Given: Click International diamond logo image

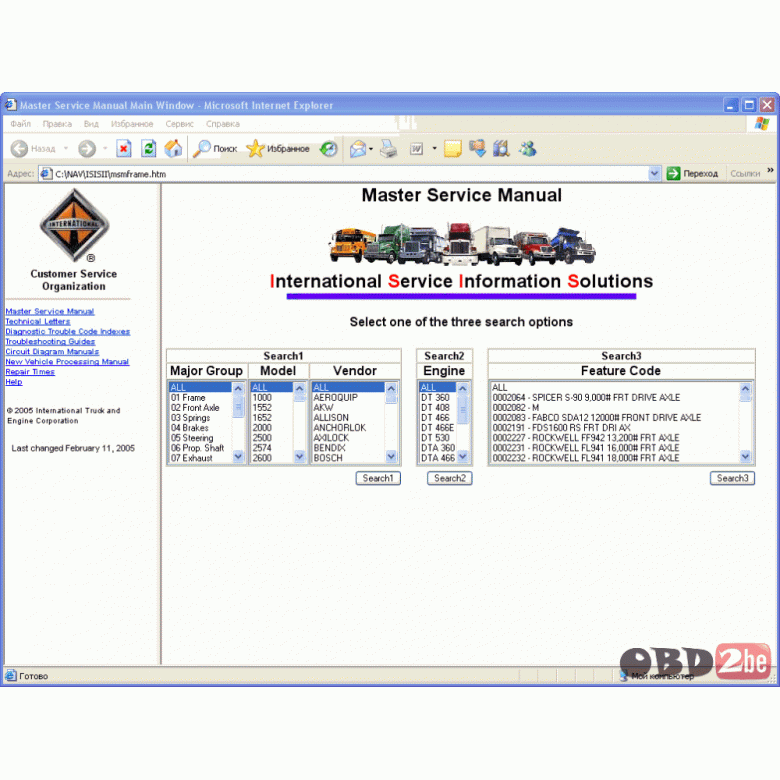Looking at the screenshot, I should tap(74, 225).
